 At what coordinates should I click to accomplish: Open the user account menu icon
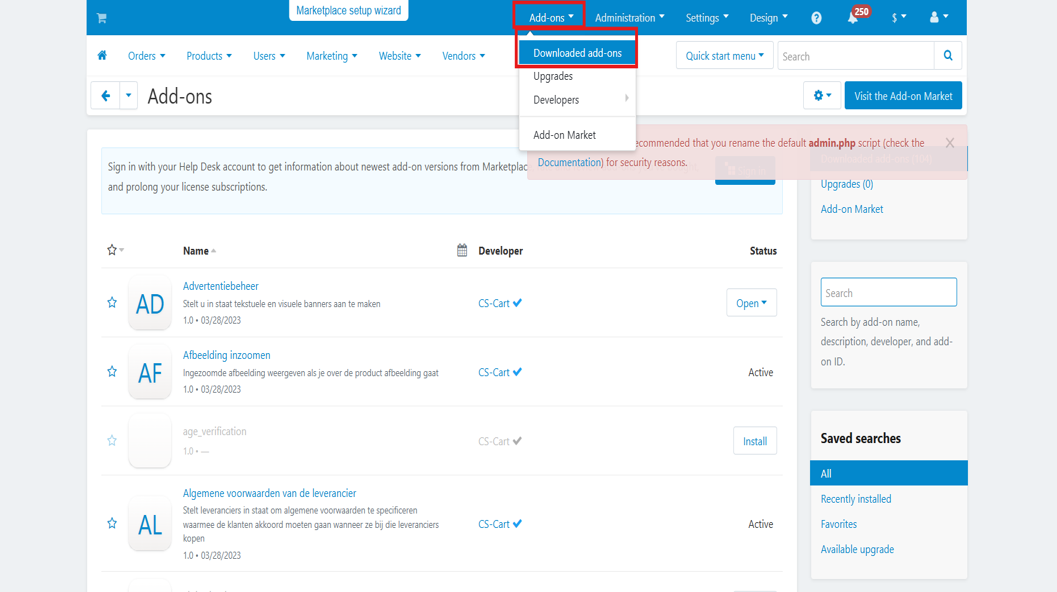point(938,18)
